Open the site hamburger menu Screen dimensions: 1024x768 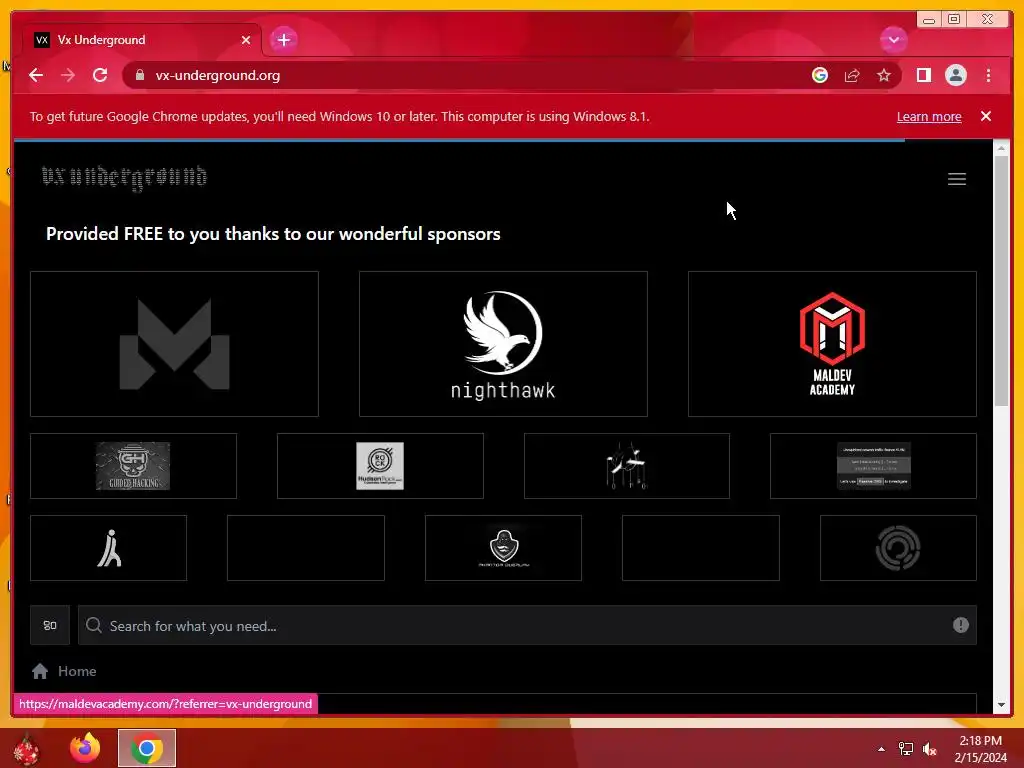[957, 179]
